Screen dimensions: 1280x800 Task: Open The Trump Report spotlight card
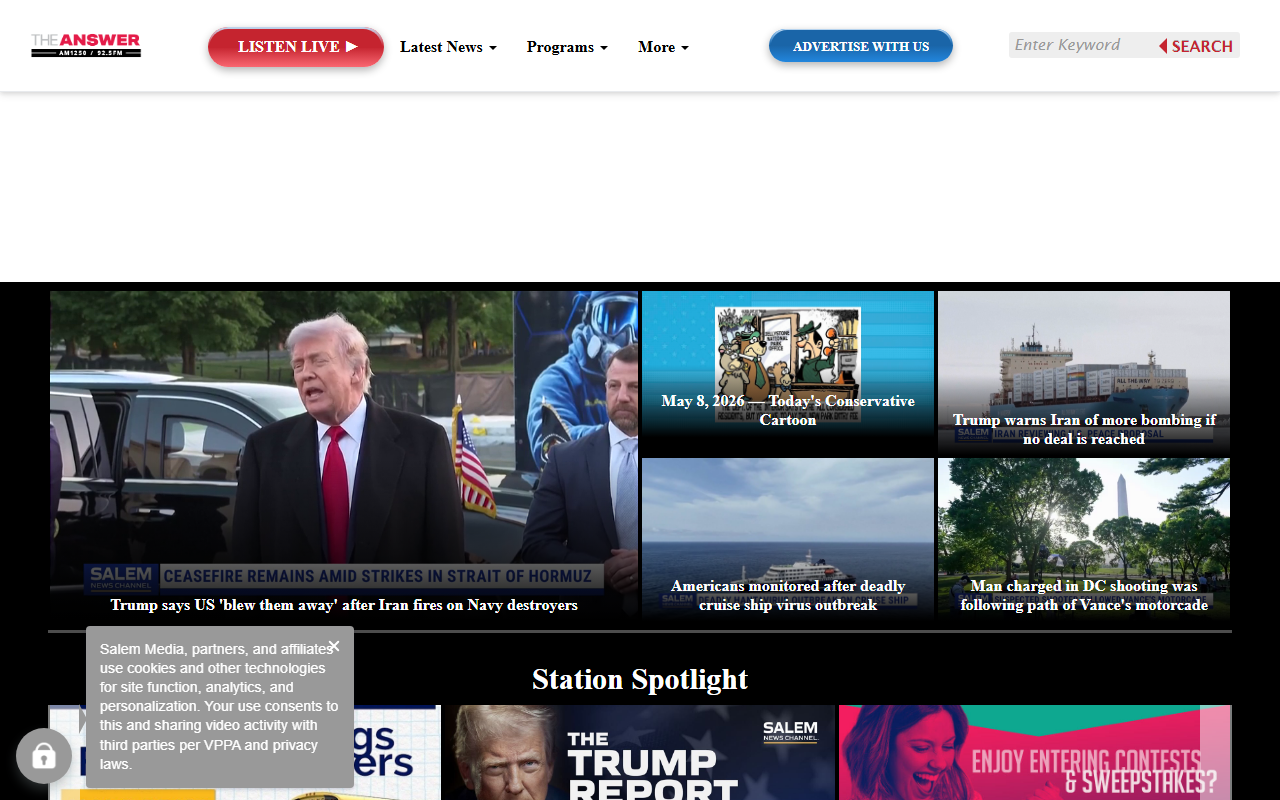pos(639,752)
